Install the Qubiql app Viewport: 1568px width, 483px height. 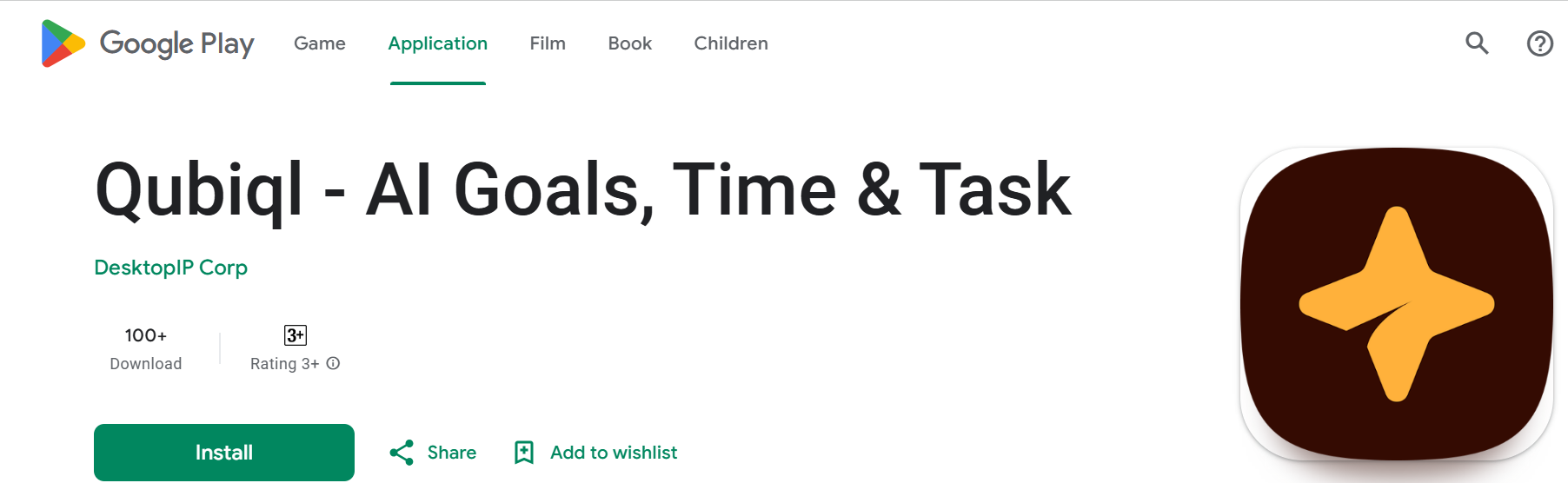tap(224, 453)
